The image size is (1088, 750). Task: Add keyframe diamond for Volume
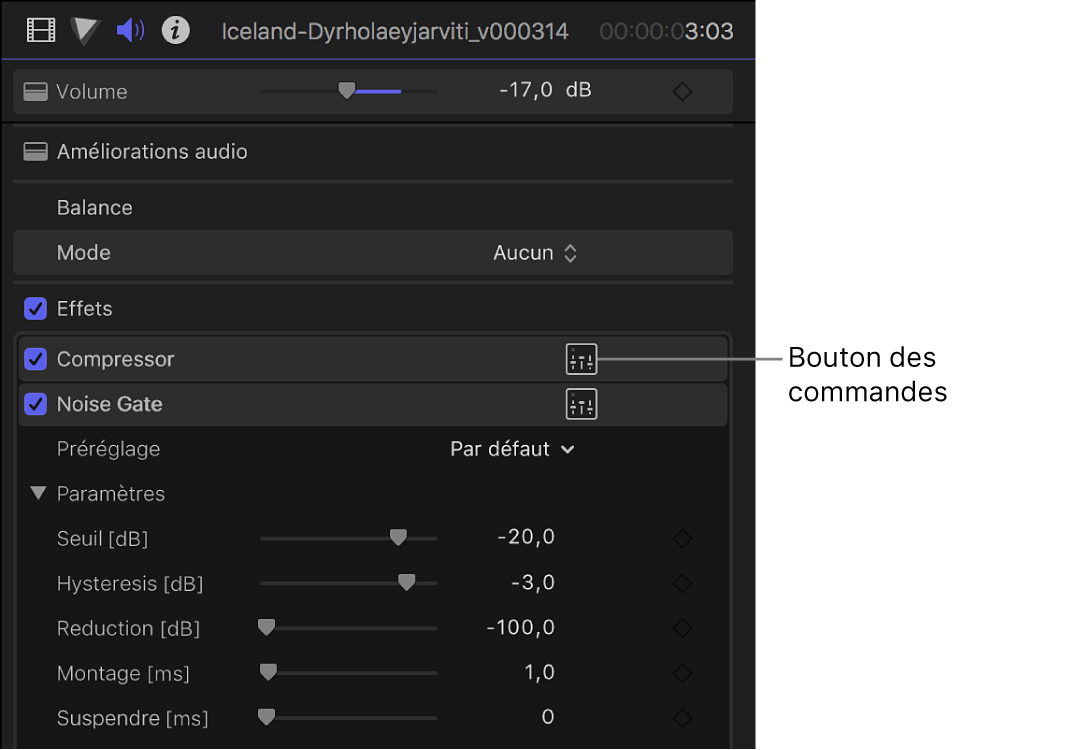[x=682, y=92]
